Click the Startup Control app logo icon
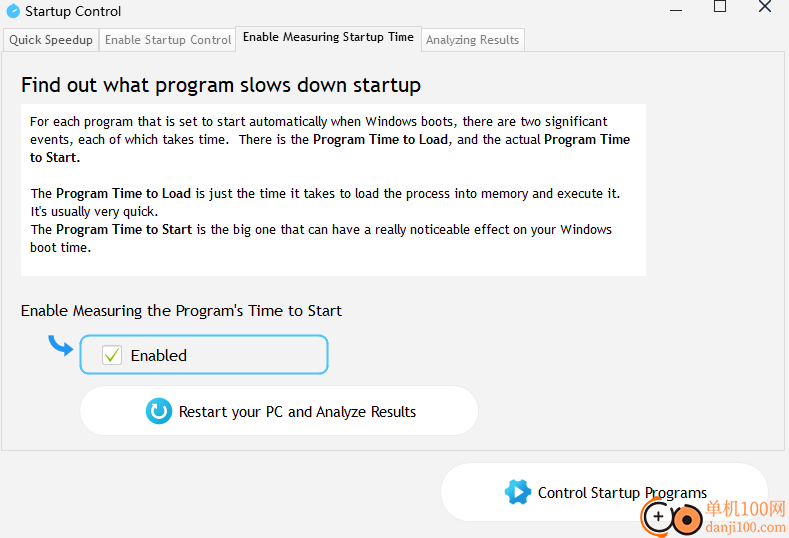 click(x=13, y=11)
